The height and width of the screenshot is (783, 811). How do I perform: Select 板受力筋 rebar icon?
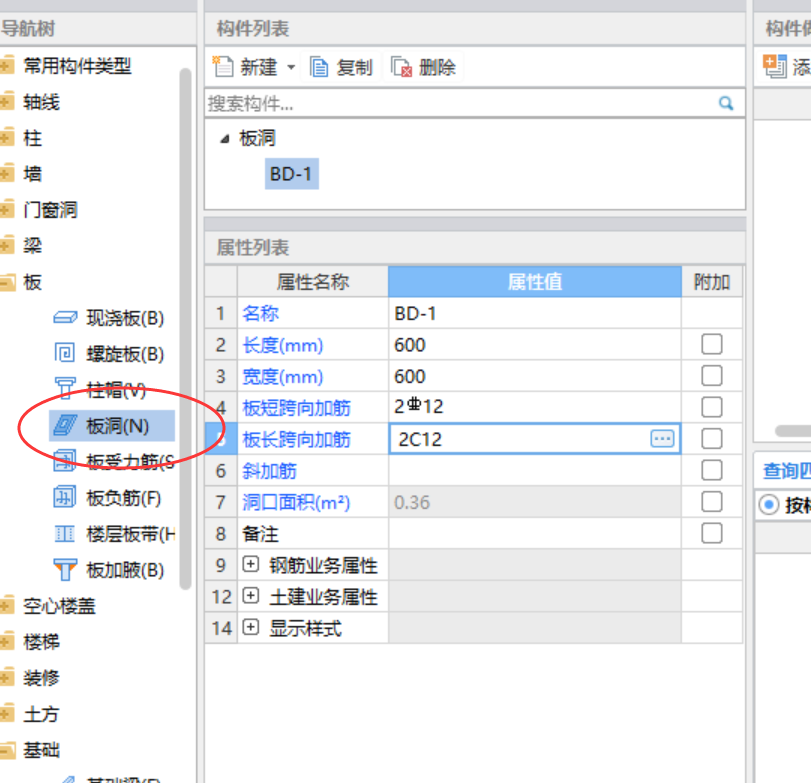tap(65, 461)
